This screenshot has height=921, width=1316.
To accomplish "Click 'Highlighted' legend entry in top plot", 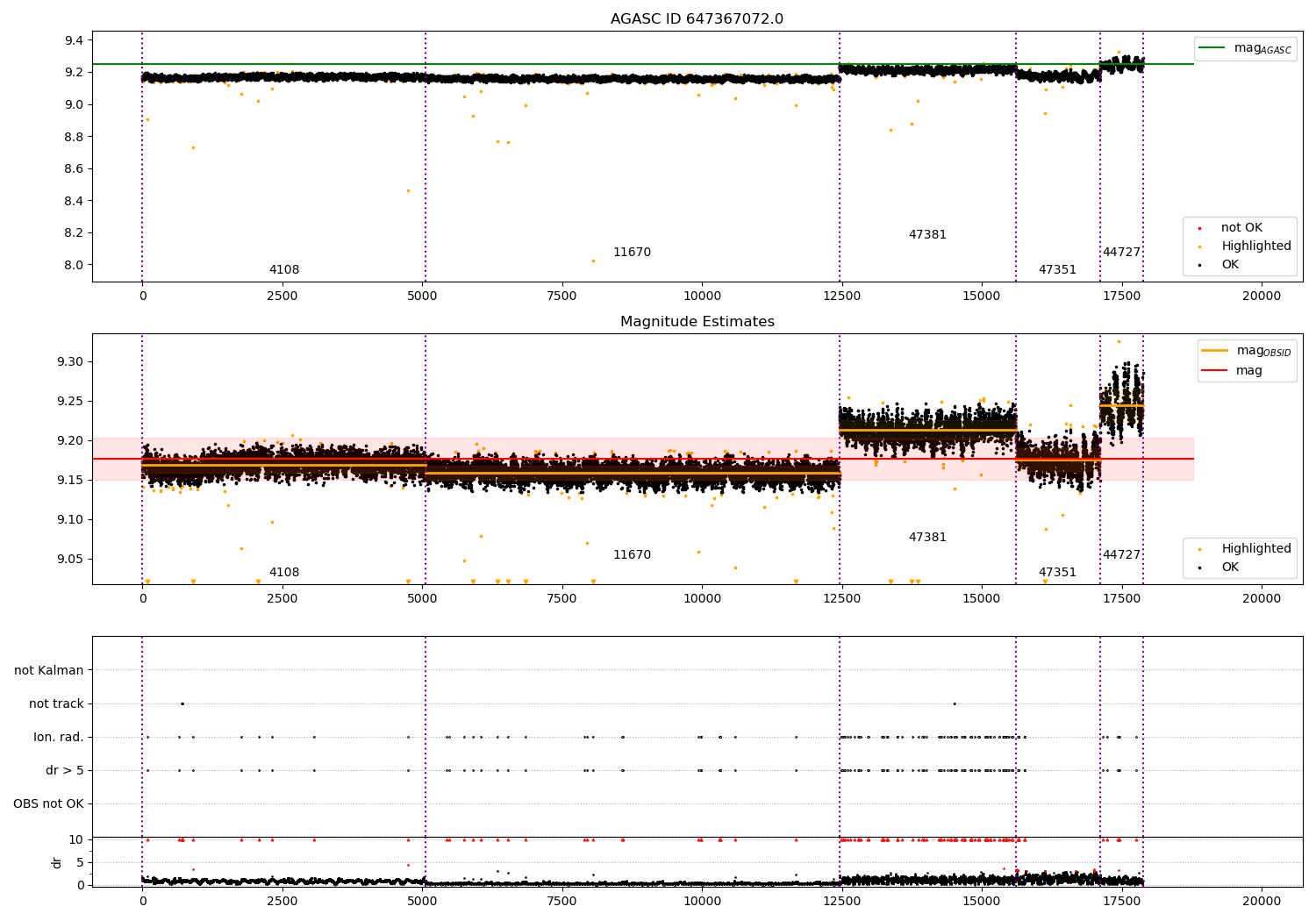I will [1246, 246].
